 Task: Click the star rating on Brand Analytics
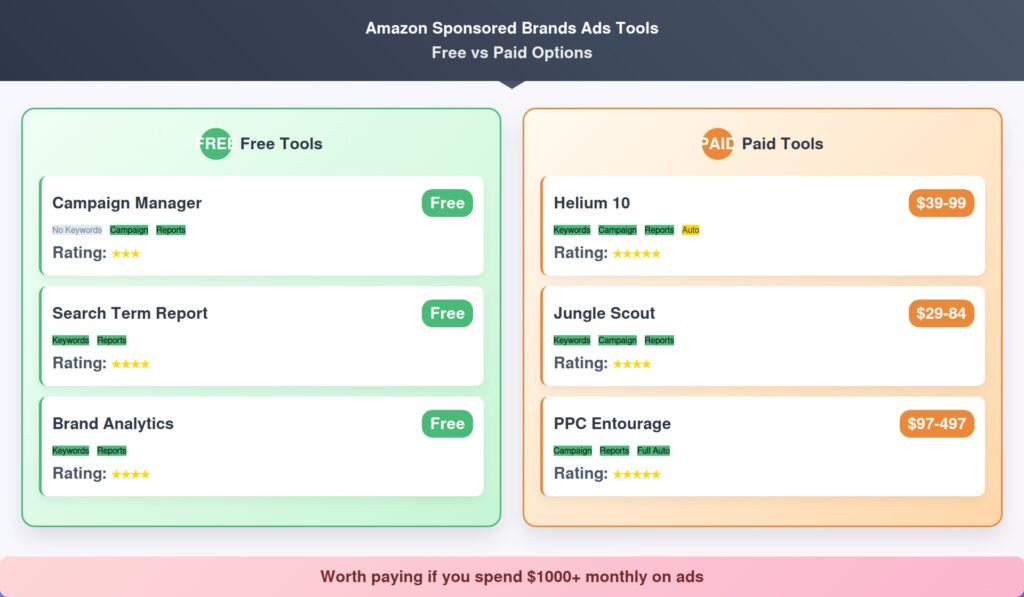[130, 474]
